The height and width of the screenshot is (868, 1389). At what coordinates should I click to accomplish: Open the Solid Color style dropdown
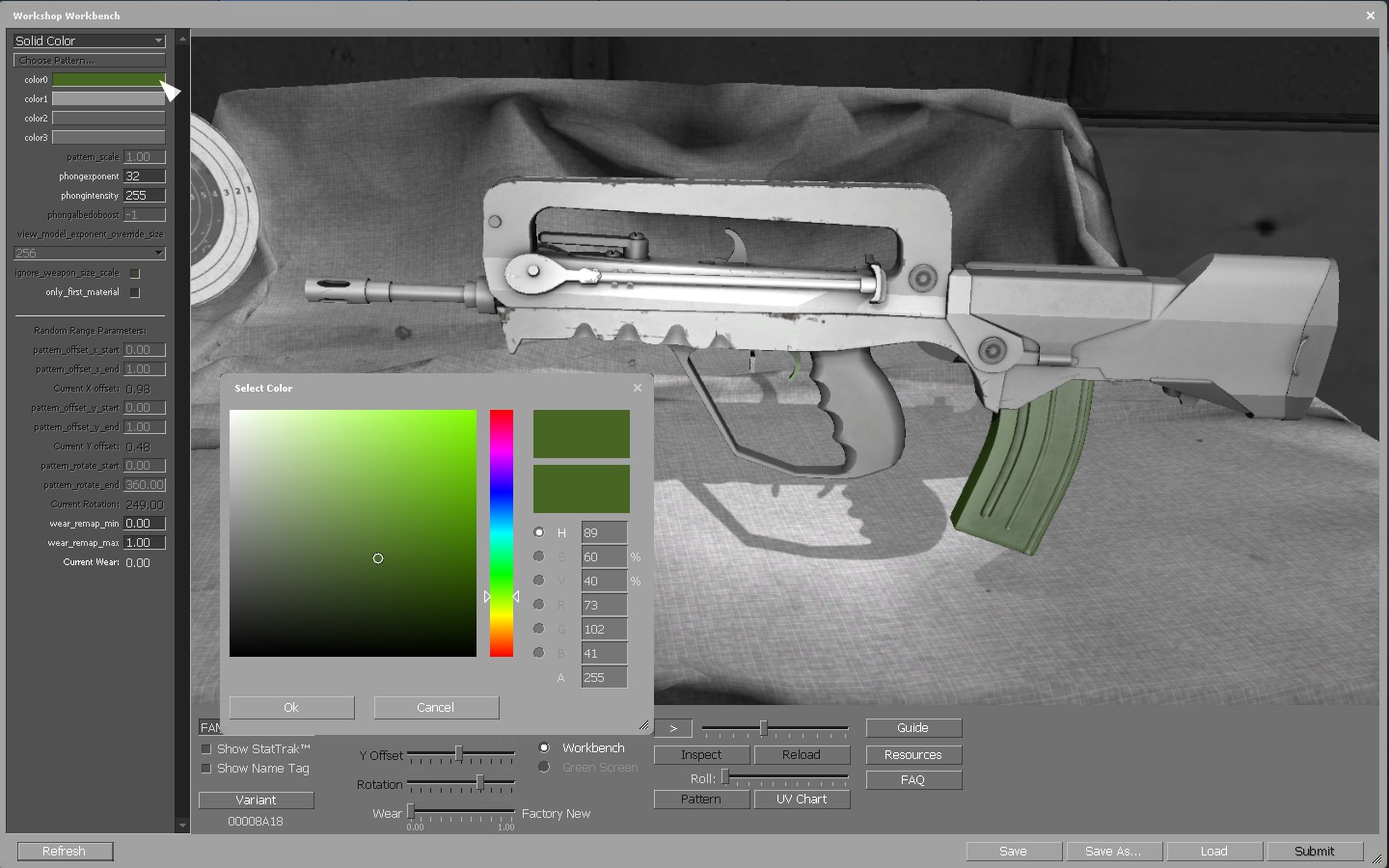click(x=90, y=41)
